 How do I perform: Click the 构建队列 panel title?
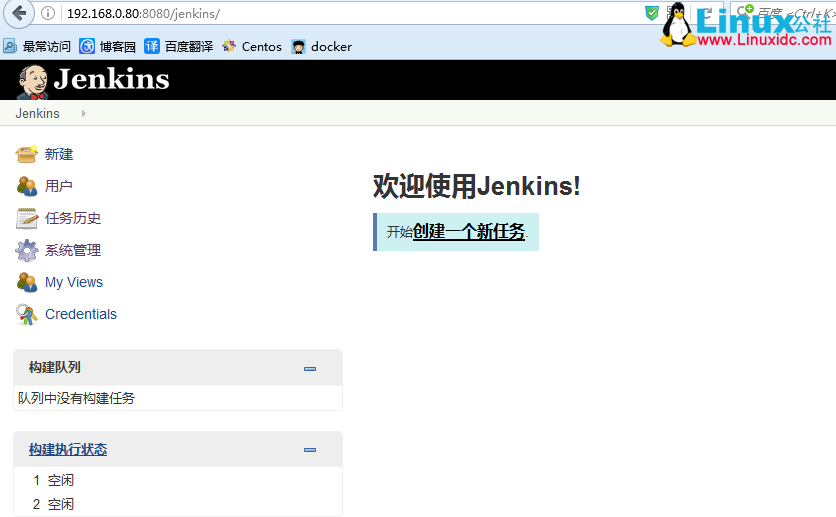pyautogui.click(x=55, y=367)
